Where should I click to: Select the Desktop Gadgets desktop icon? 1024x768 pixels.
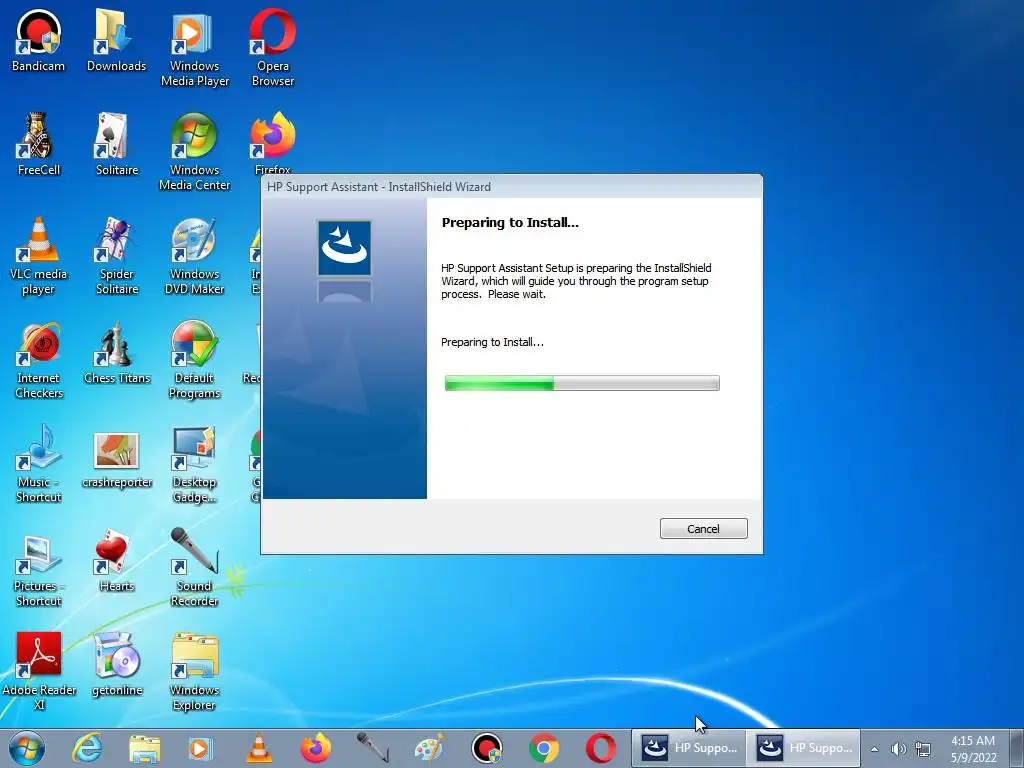(195, 464)
